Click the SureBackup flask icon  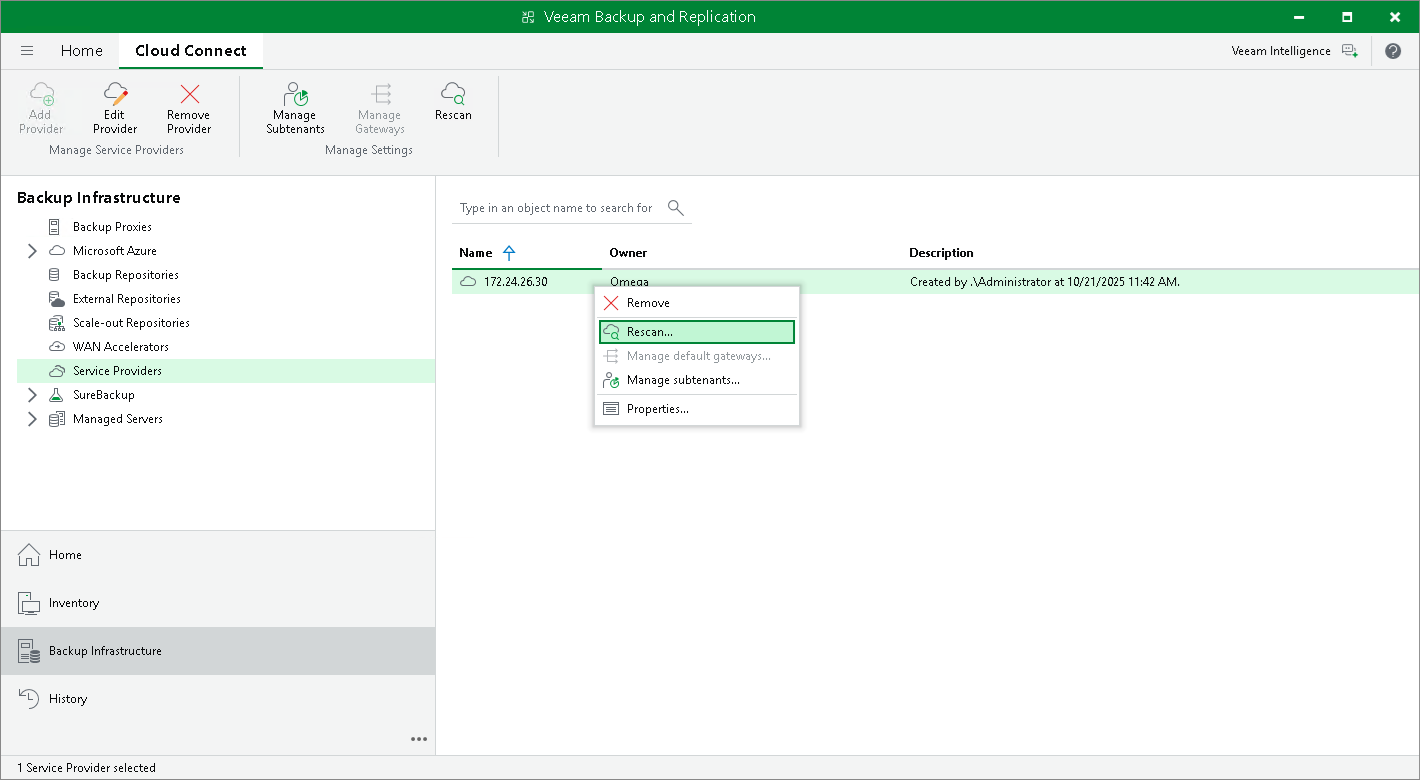click(56, 395)
